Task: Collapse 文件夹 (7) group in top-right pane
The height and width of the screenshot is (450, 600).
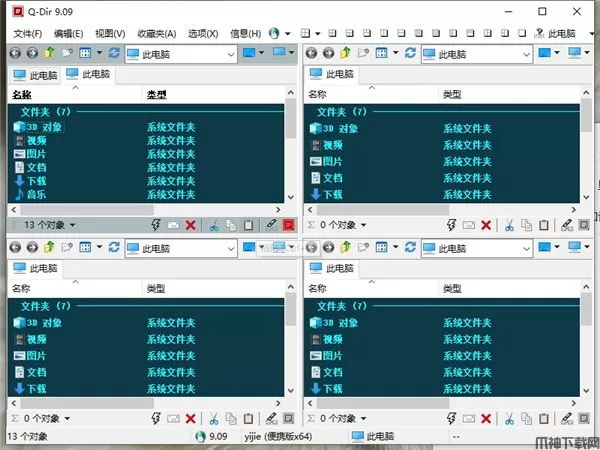Action: [342, 112]
